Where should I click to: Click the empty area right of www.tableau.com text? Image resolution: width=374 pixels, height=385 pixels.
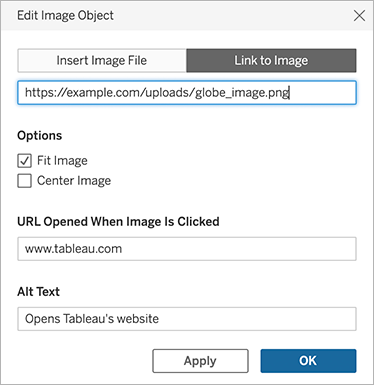click(x=238, y=249)
